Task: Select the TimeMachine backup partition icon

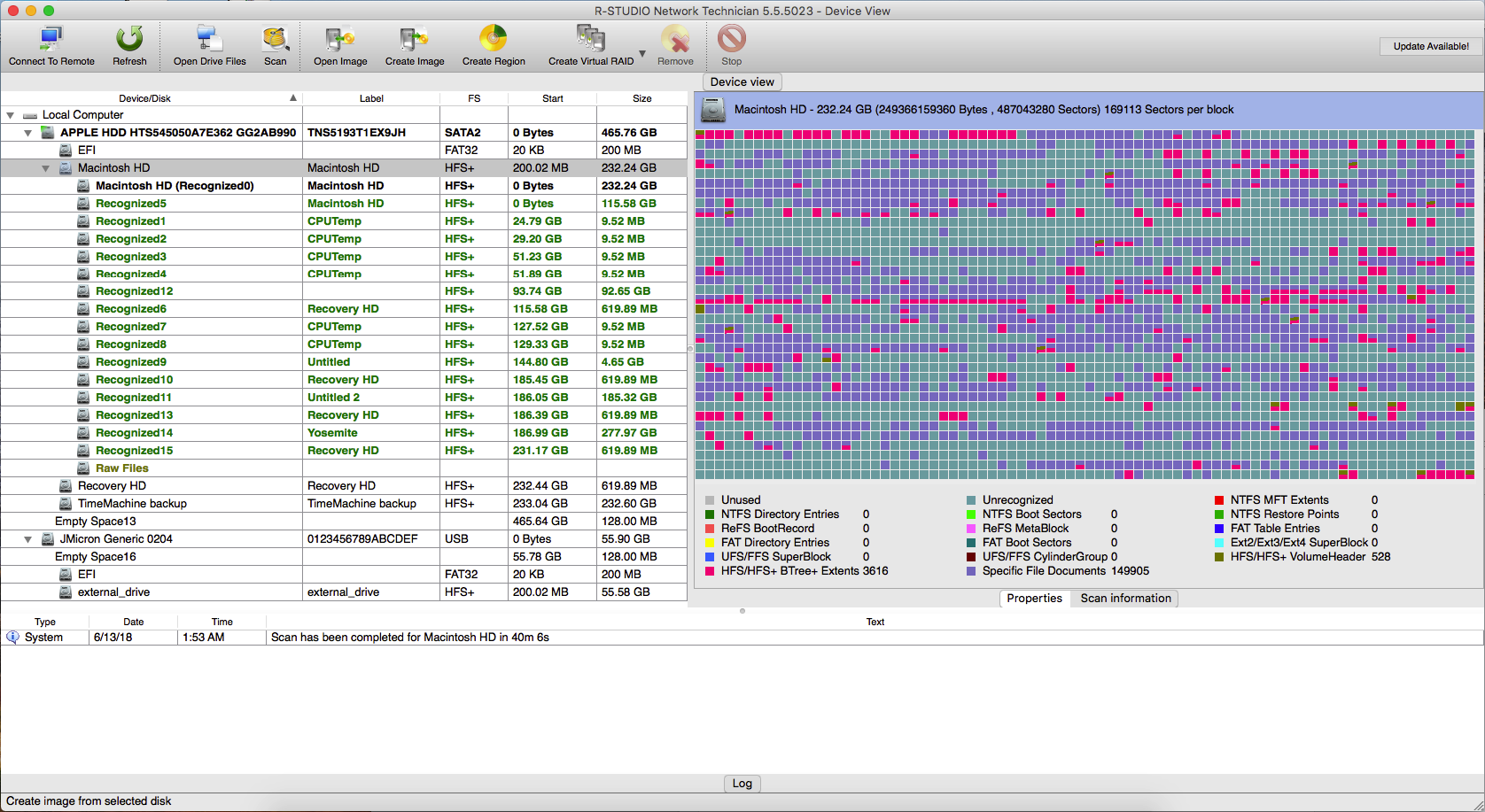Action: point(66,504)
